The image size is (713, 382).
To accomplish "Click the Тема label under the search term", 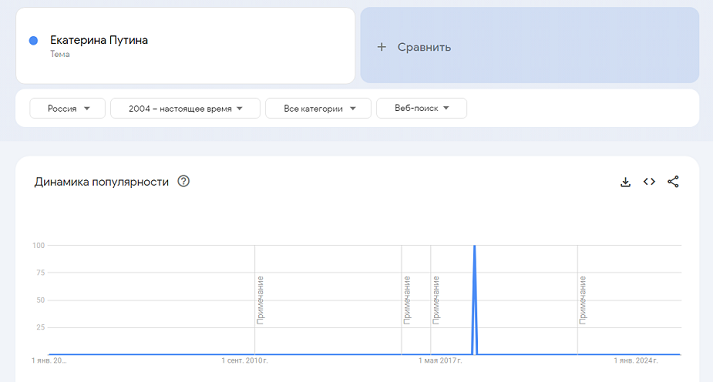I will tap(60, 54).
